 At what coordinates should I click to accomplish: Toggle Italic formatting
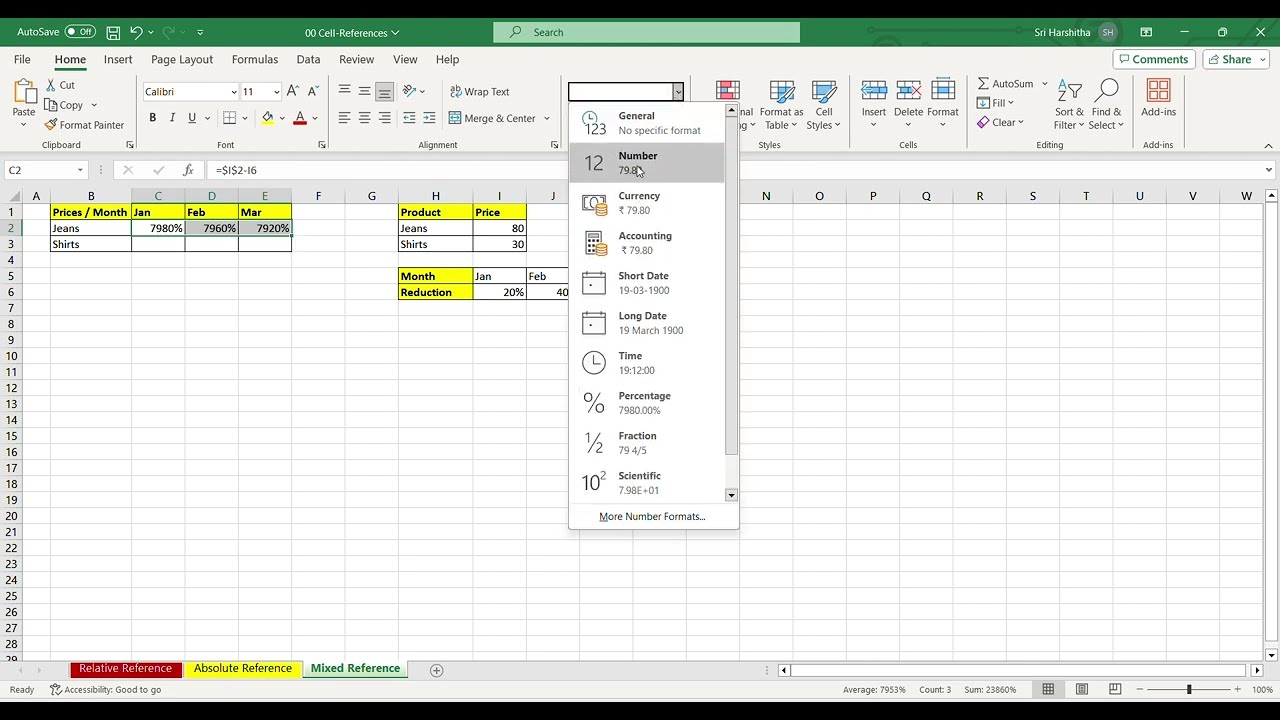click(x=172, y=118)
